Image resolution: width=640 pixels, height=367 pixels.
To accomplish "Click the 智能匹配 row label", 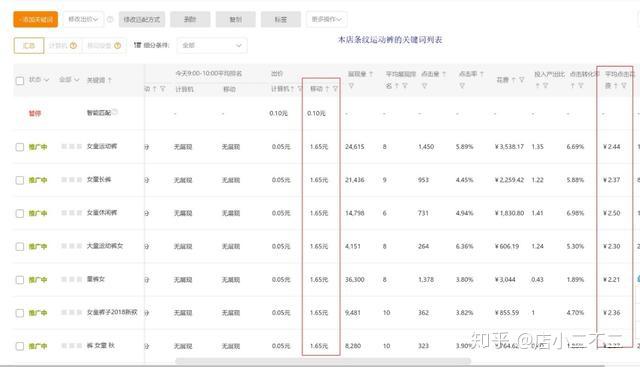I will [x=99, y=113].
